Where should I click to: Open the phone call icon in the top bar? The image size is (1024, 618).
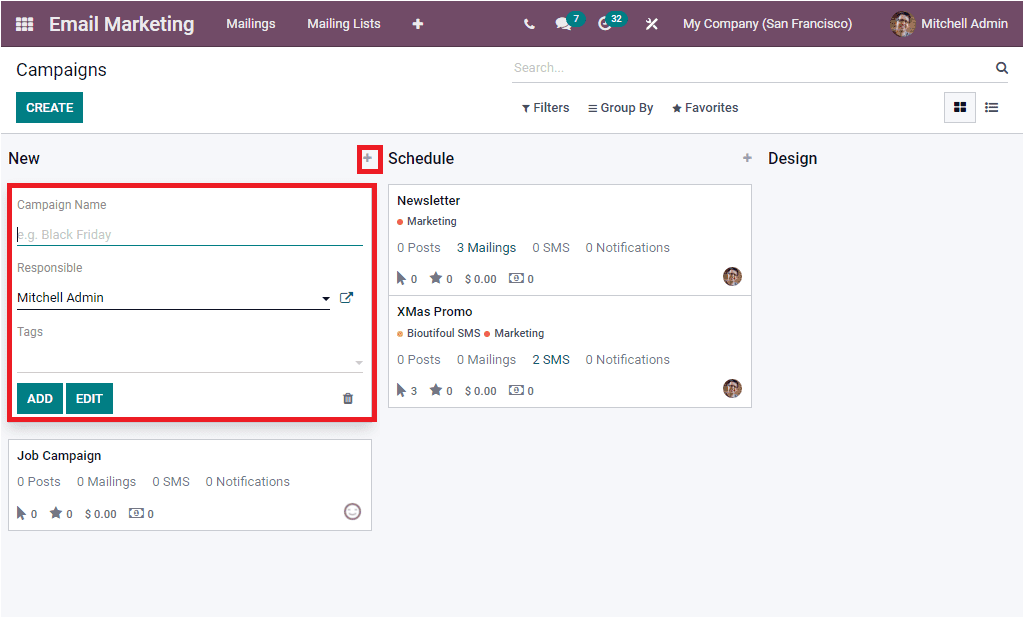point(529,23)
